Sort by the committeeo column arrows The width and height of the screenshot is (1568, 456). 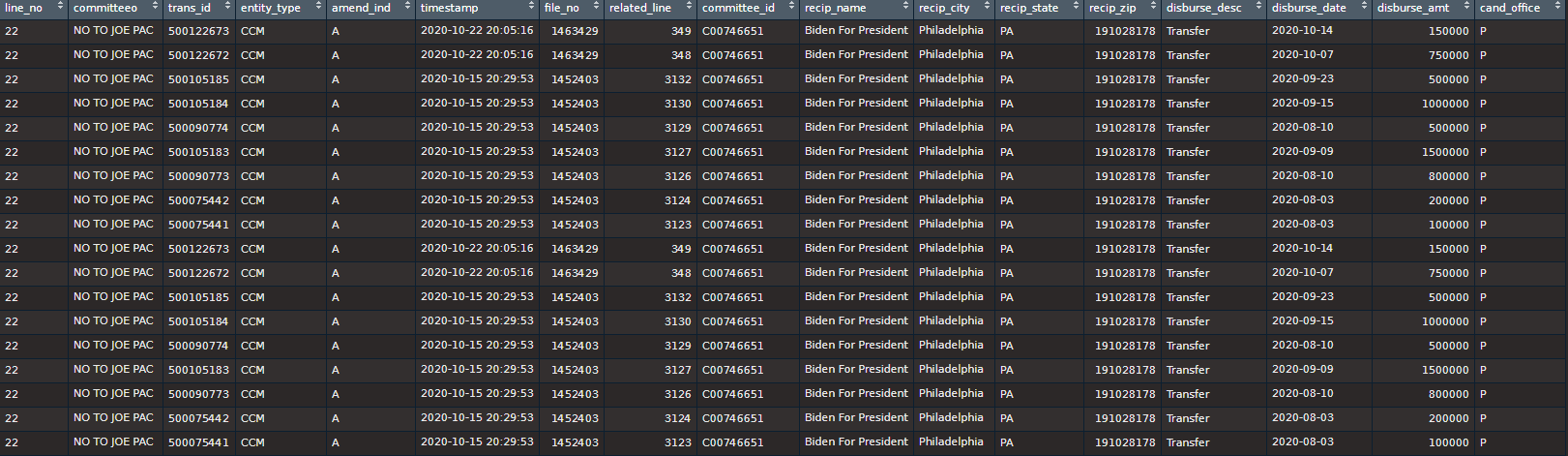pyautogui.click(x=156, y=7)
